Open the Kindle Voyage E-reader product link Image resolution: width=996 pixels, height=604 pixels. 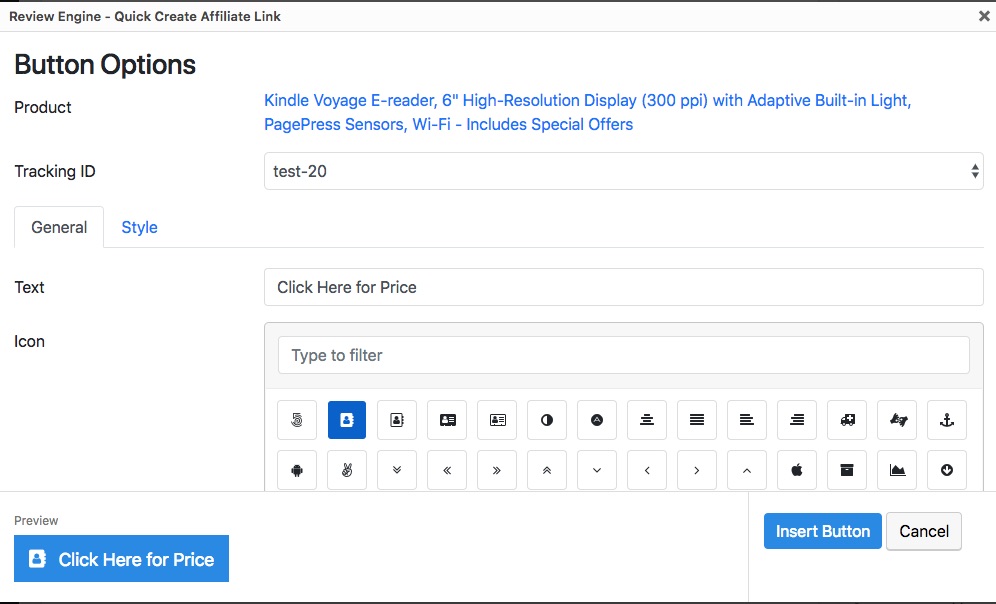pos(588,112)
